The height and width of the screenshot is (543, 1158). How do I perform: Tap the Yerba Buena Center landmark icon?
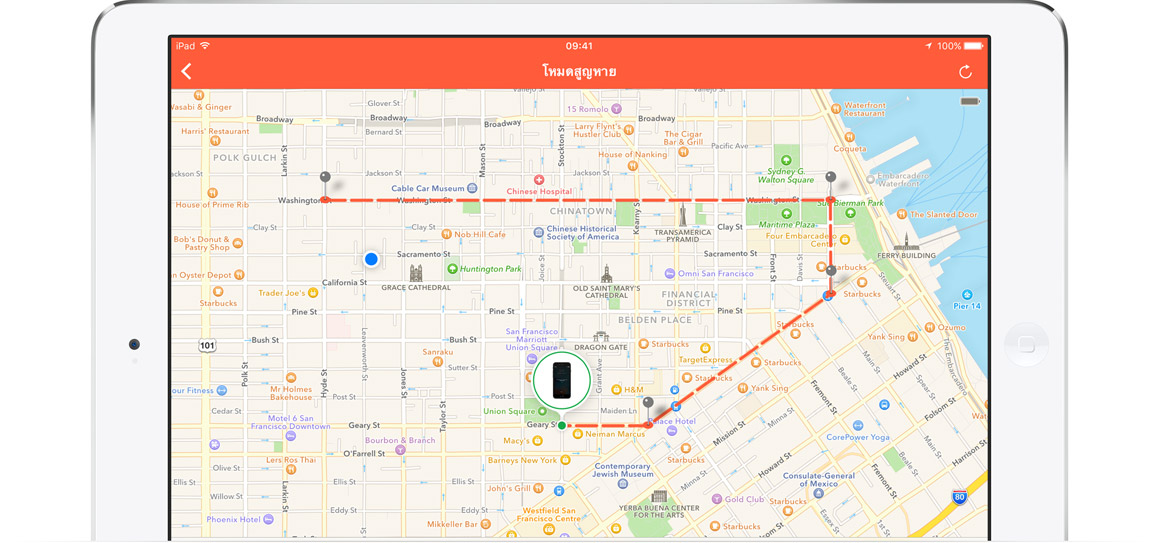point(659,496)
